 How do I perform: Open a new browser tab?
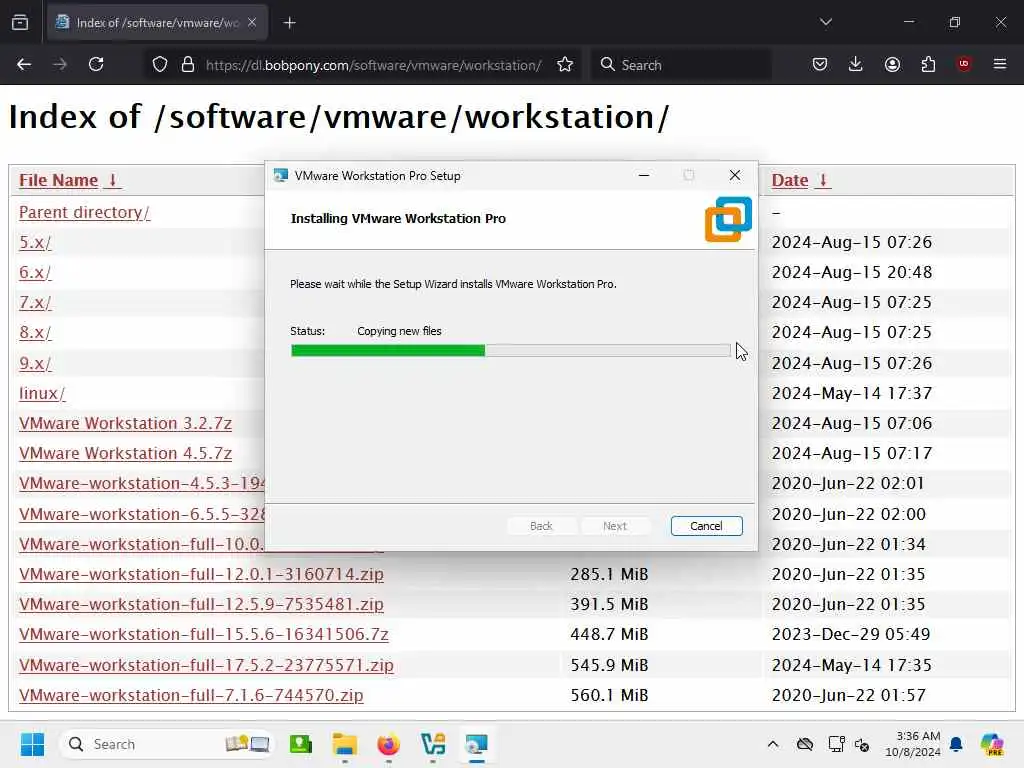[x=289, y=23]
